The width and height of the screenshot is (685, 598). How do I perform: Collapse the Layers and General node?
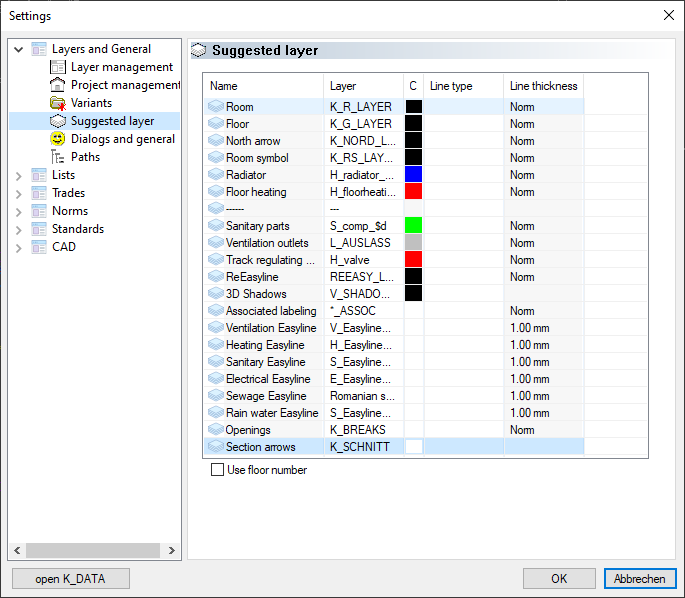point(18,49)
